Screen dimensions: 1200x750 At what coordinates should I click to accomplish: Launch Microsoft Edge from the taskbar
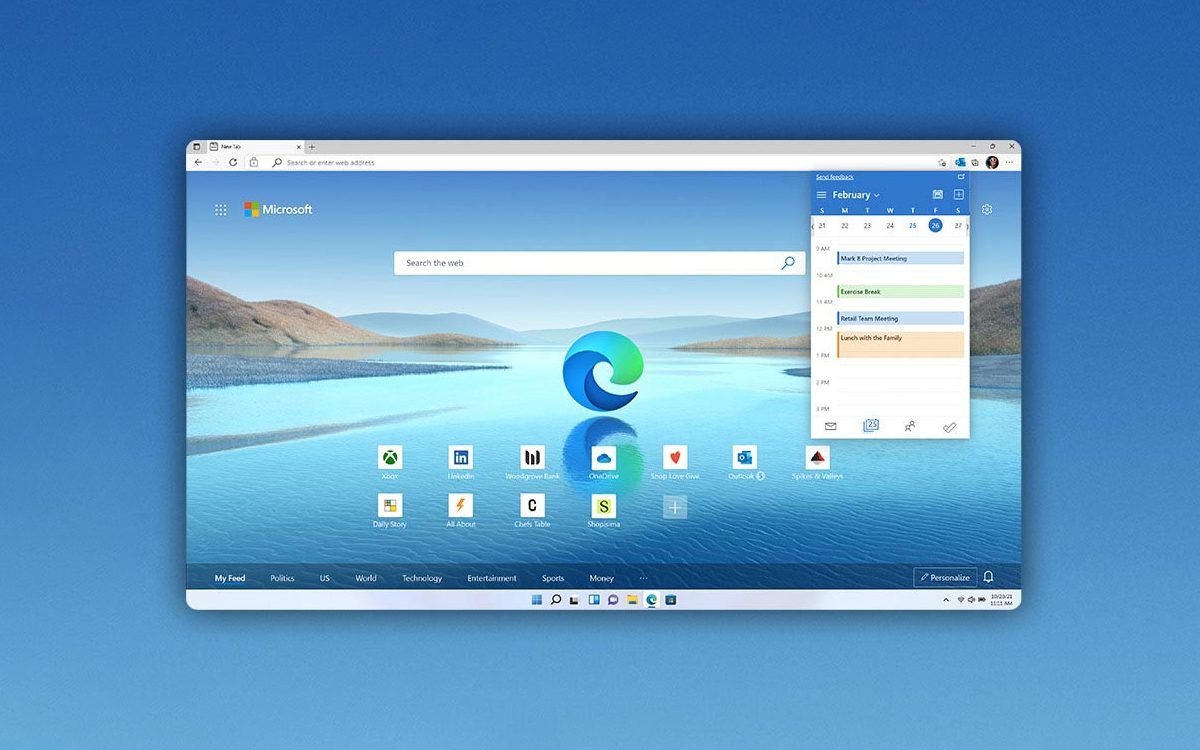pos(651,601)
